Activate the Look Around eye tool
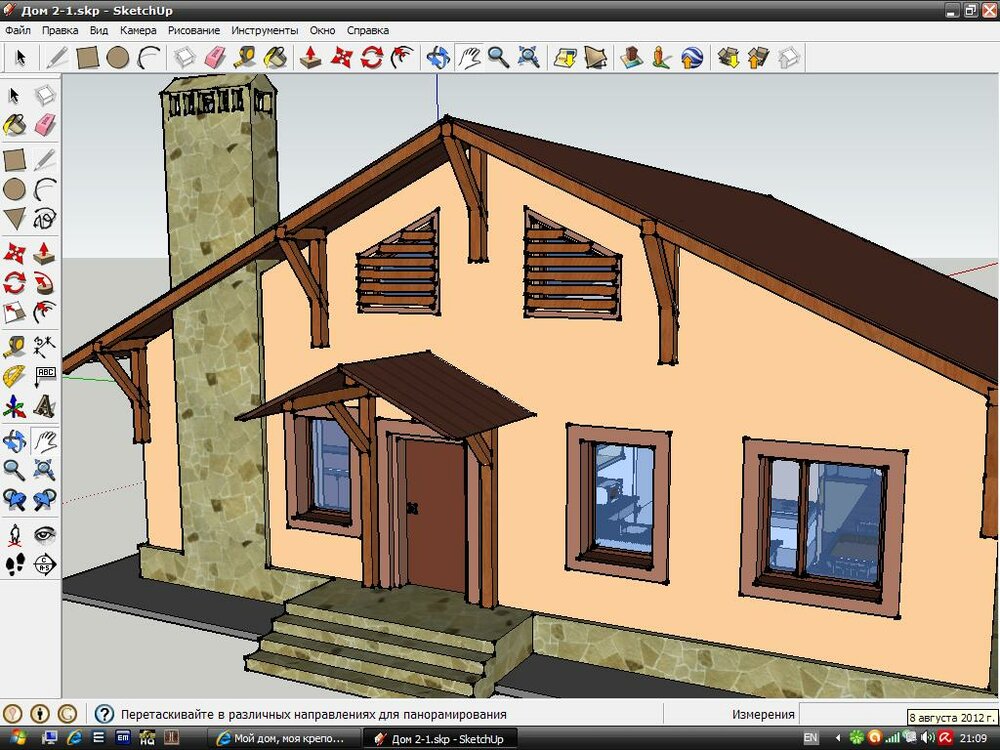The width and height of the screenshot is (1000, 750). click(x=45, y=534)
